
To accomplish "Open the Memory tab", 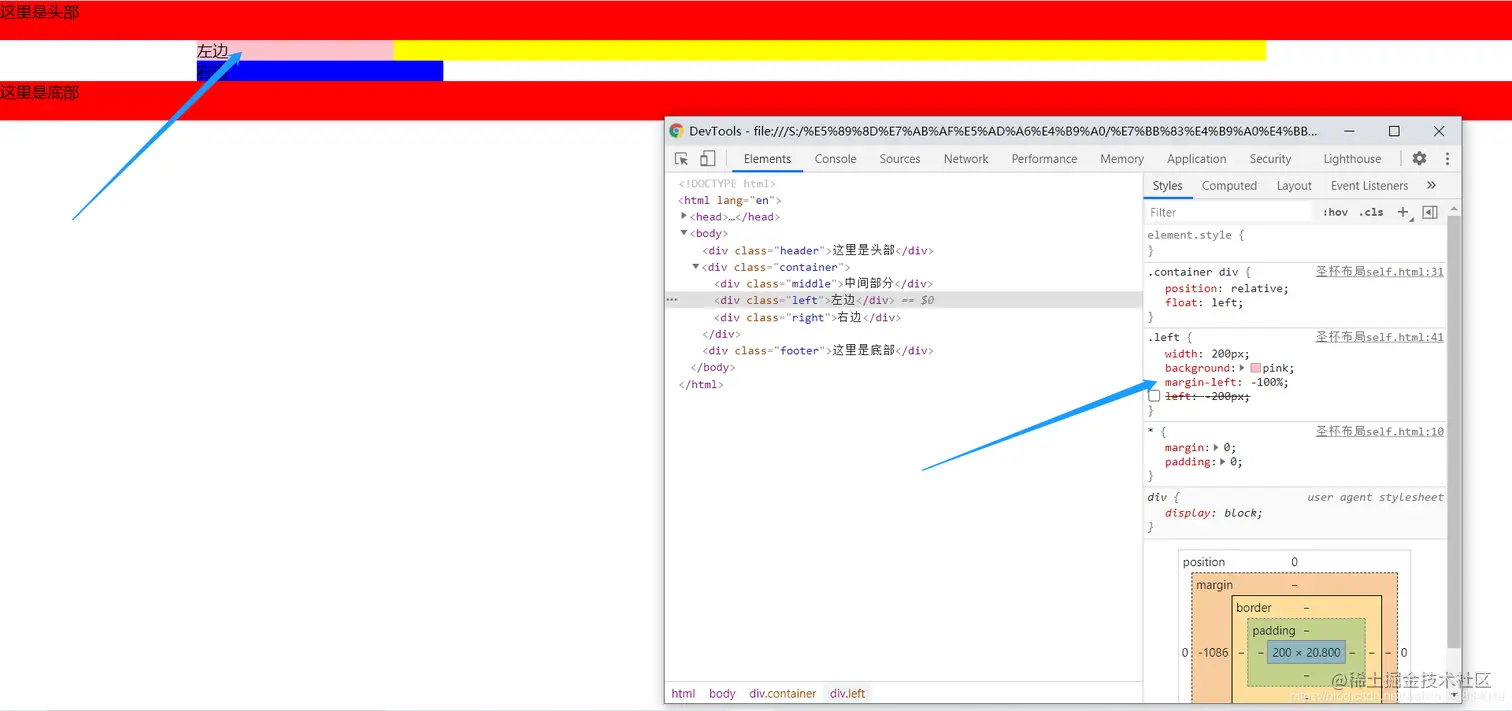I will pos(1122,159).
